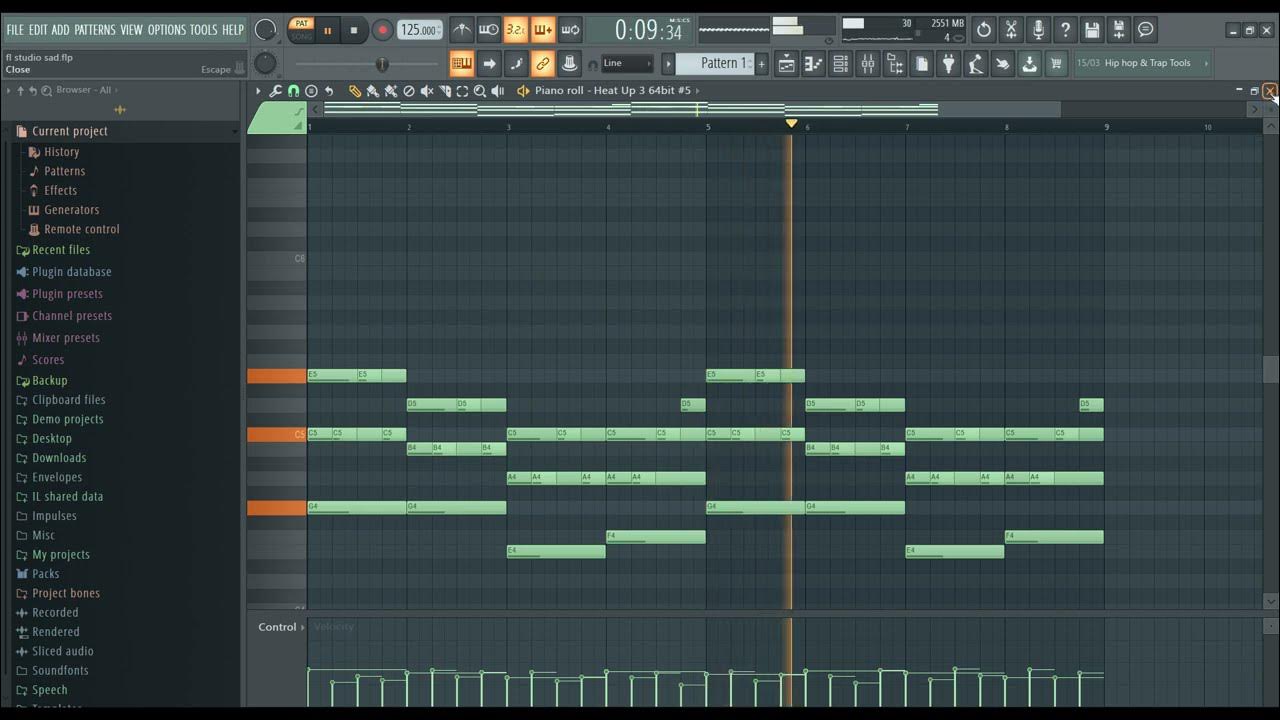This screenshot has width=1280, height=720.
Task: Click the plus button next to Pattern 1
Action: coord(761,64)
